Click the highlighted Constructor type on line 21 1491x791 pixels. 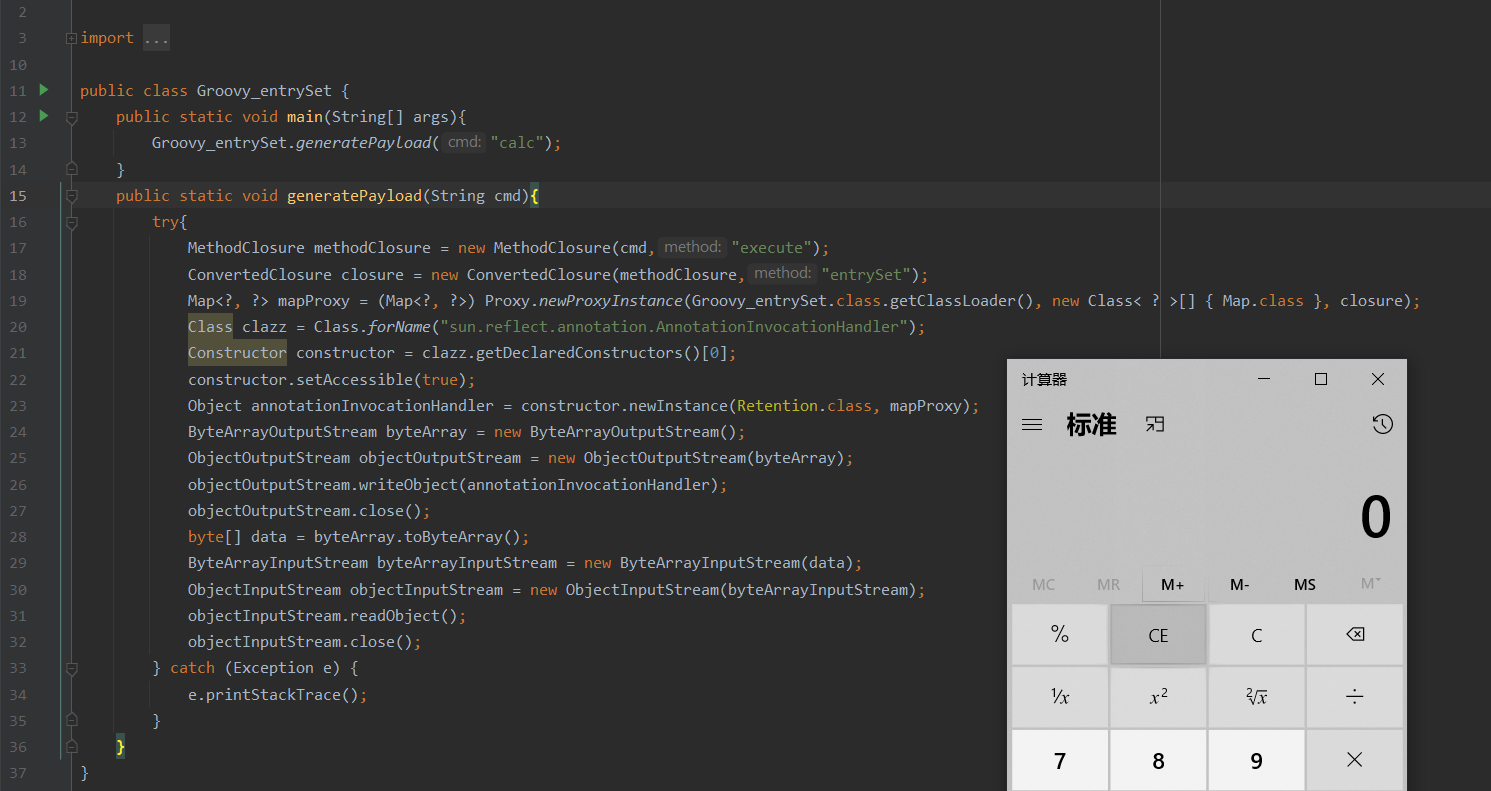pyautogui.click(x=237, y=353)
